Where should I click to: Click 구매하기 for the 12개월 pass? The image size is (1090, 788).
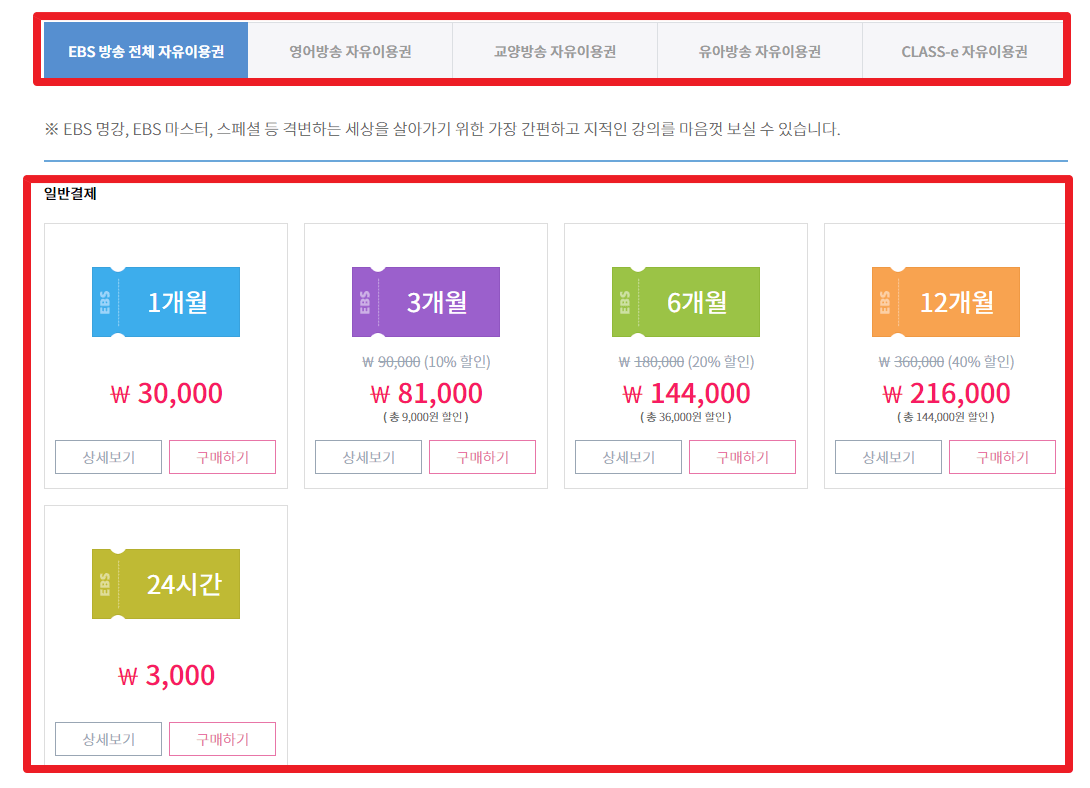click(x=1002, y=457)
